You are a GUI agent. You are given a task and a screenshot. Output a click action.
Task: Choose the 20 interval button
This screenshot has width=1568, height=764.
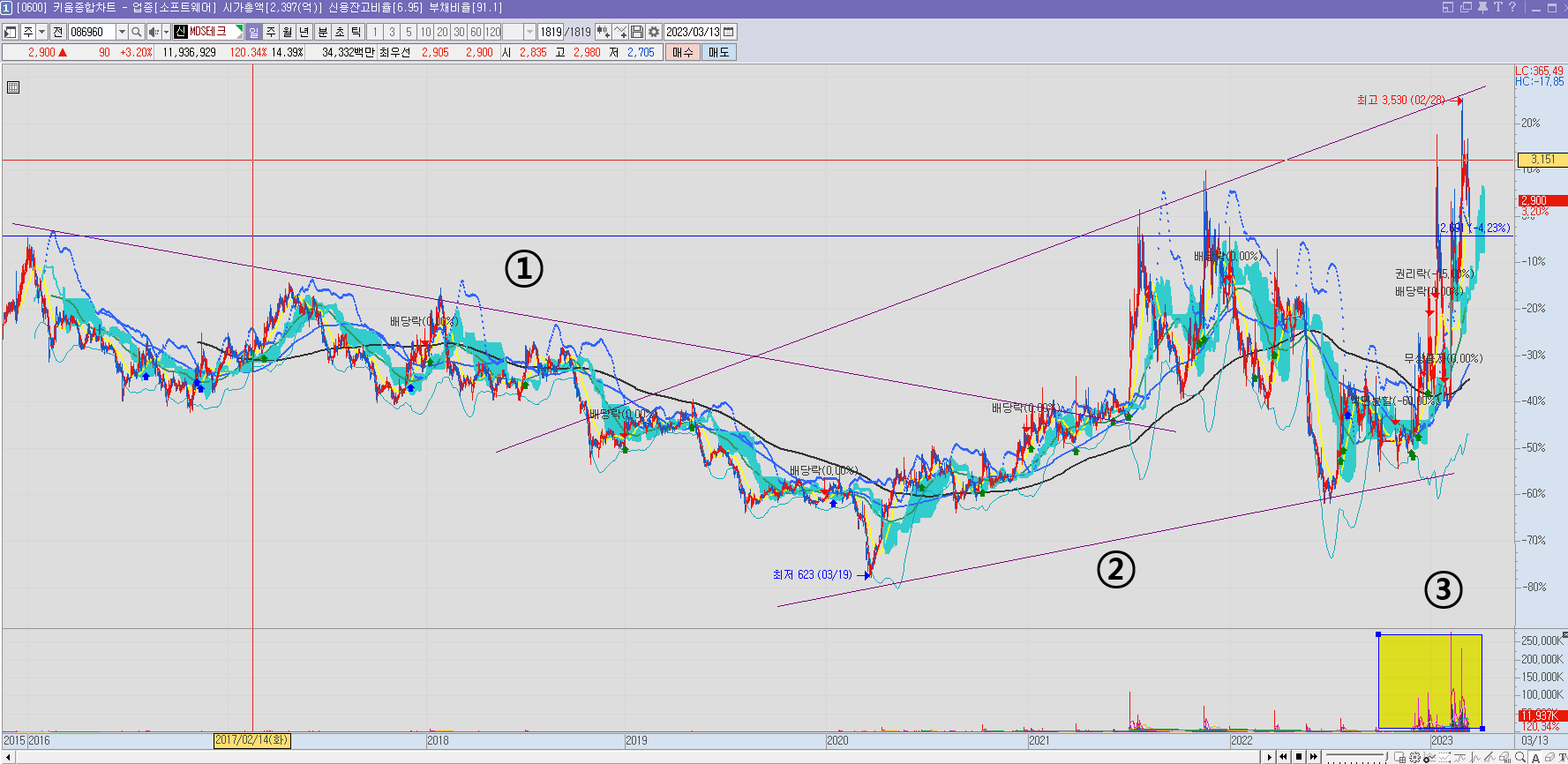(442, 32)
